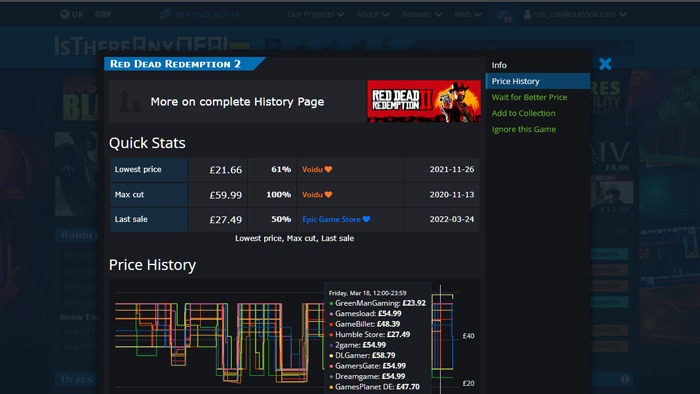Click the Friday, Mar 18 tooltip date
Viewport: 700px width, 394px height.
click(x=367, y=293)
